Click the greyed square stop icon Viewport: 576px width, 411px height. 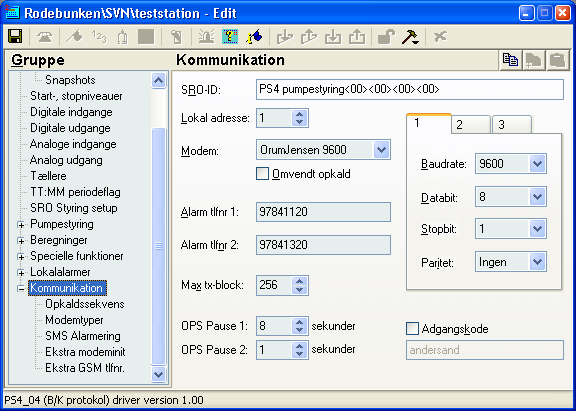coord(146,37)
